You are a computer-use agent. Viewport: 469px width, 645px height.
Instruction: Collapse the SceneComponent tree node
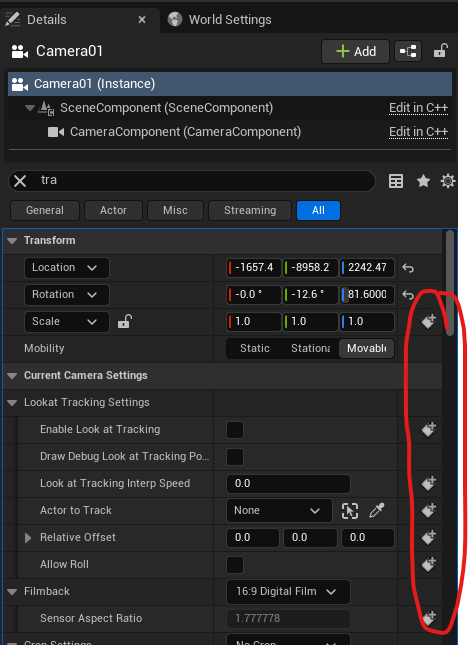tap(30, 108)
